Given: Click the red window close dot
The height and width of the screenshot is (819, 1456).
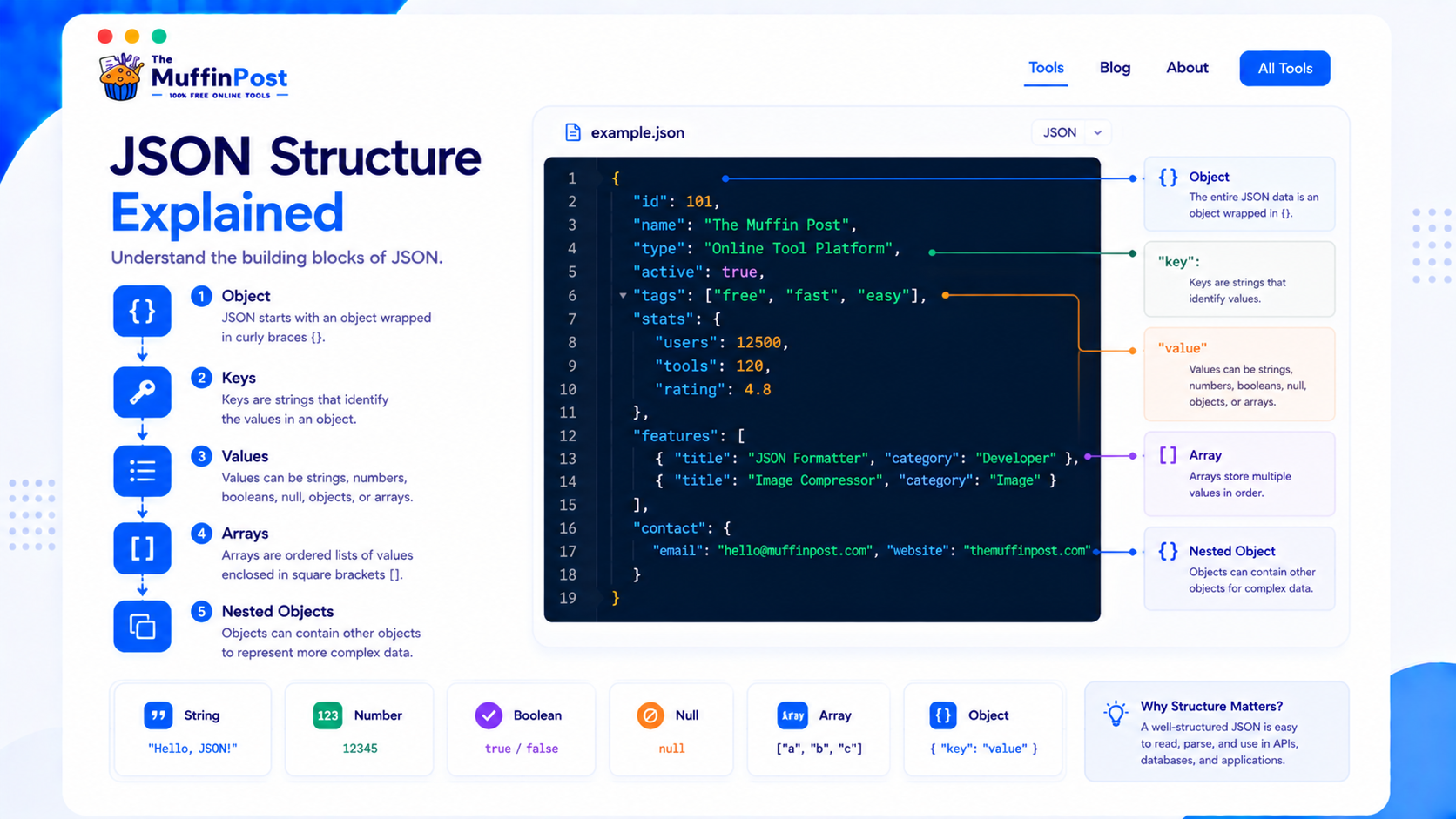Looking at the screenshot, I should (x=105, y=36).
